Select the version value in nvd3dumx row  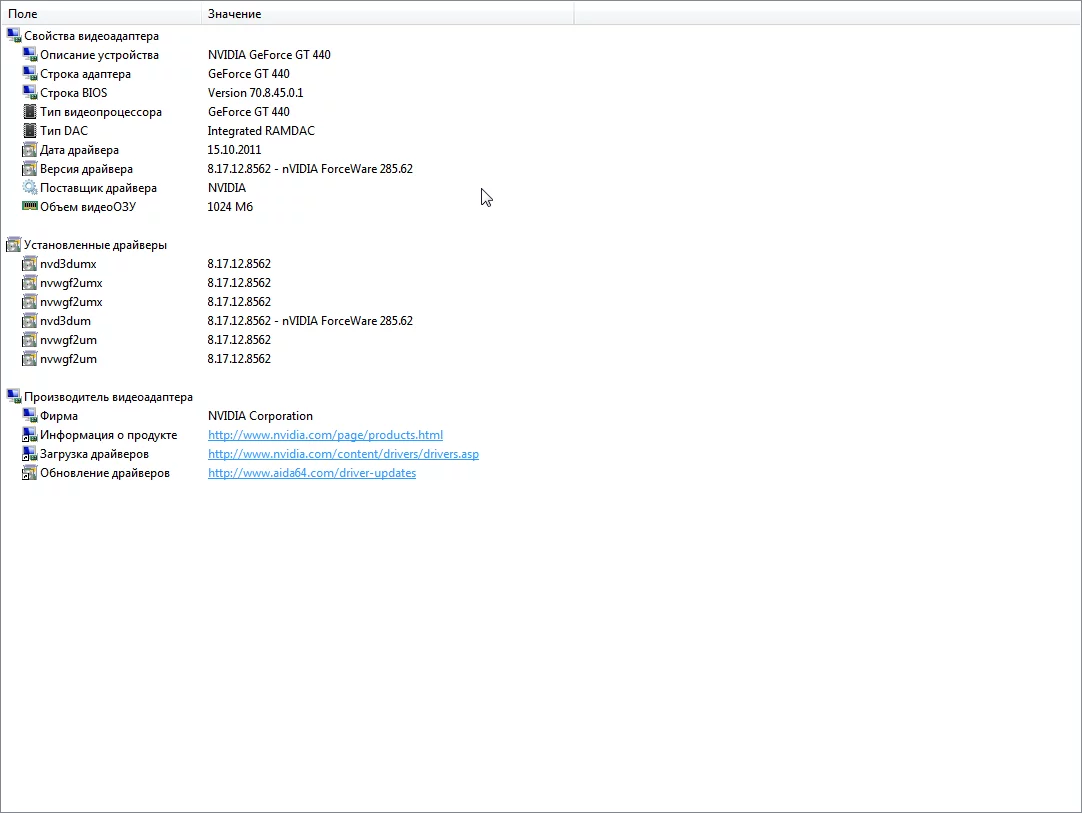click(x=239, y=264)
